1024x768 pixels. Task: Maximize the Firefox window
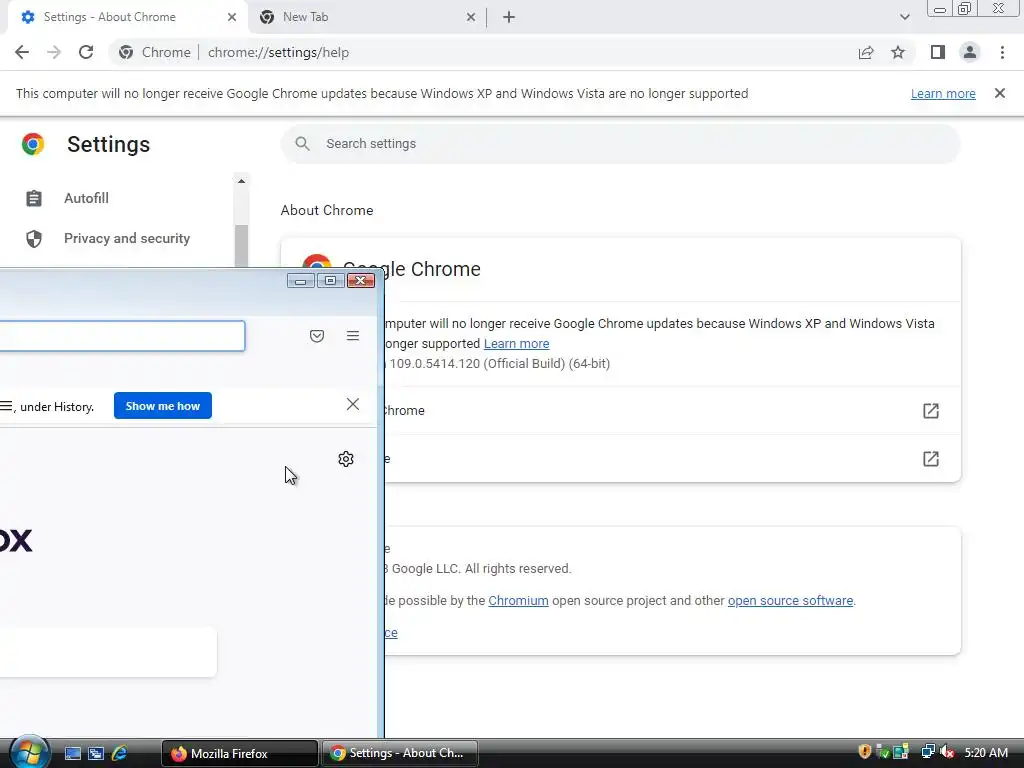coord(330,281)
